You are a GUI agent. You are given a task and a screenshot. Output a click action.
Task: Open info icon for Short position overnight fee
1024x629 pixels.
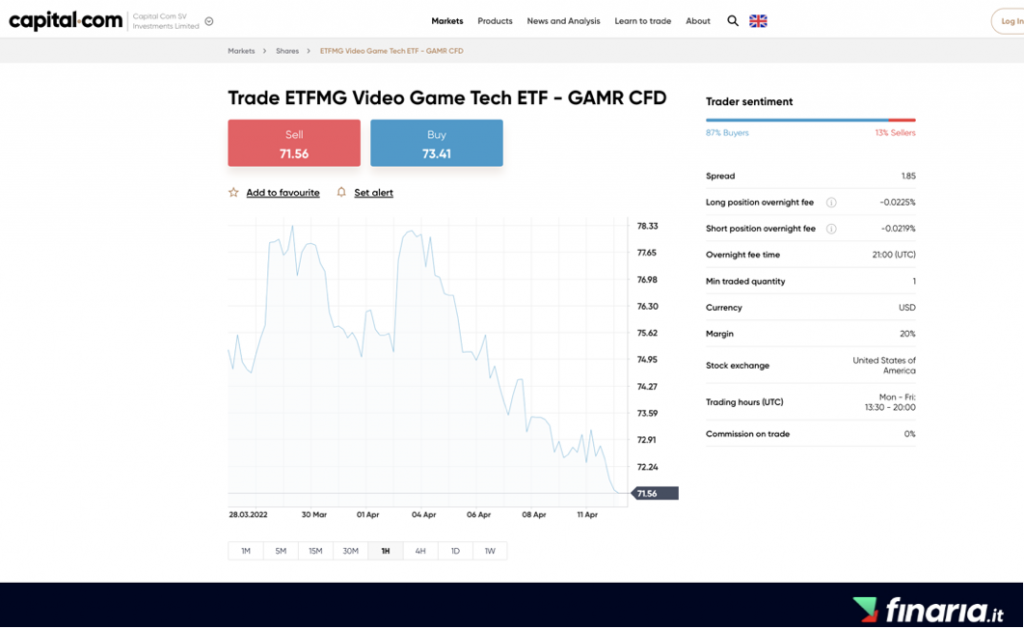831,229
